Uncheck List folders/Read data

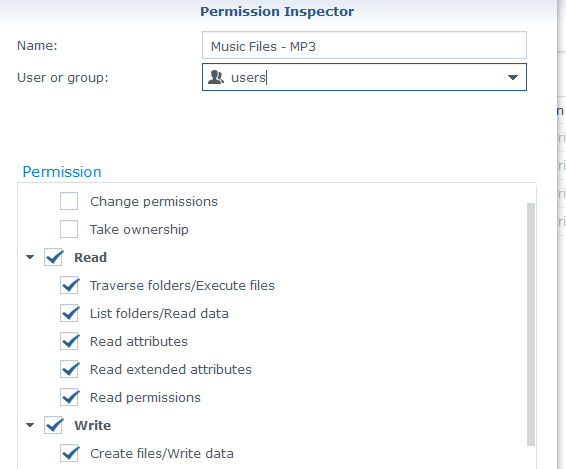69,313
